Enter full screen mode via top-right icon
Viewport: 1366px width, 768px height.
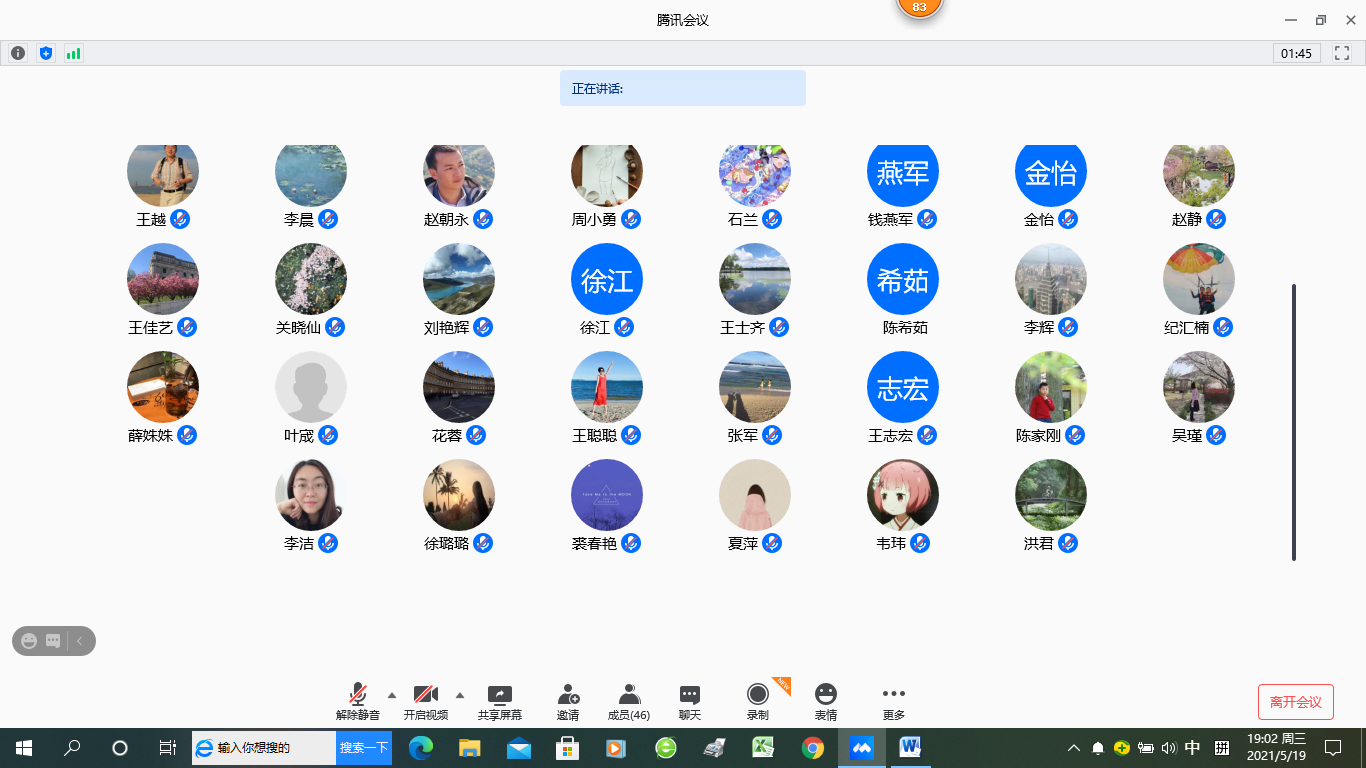coord(1342,53)
